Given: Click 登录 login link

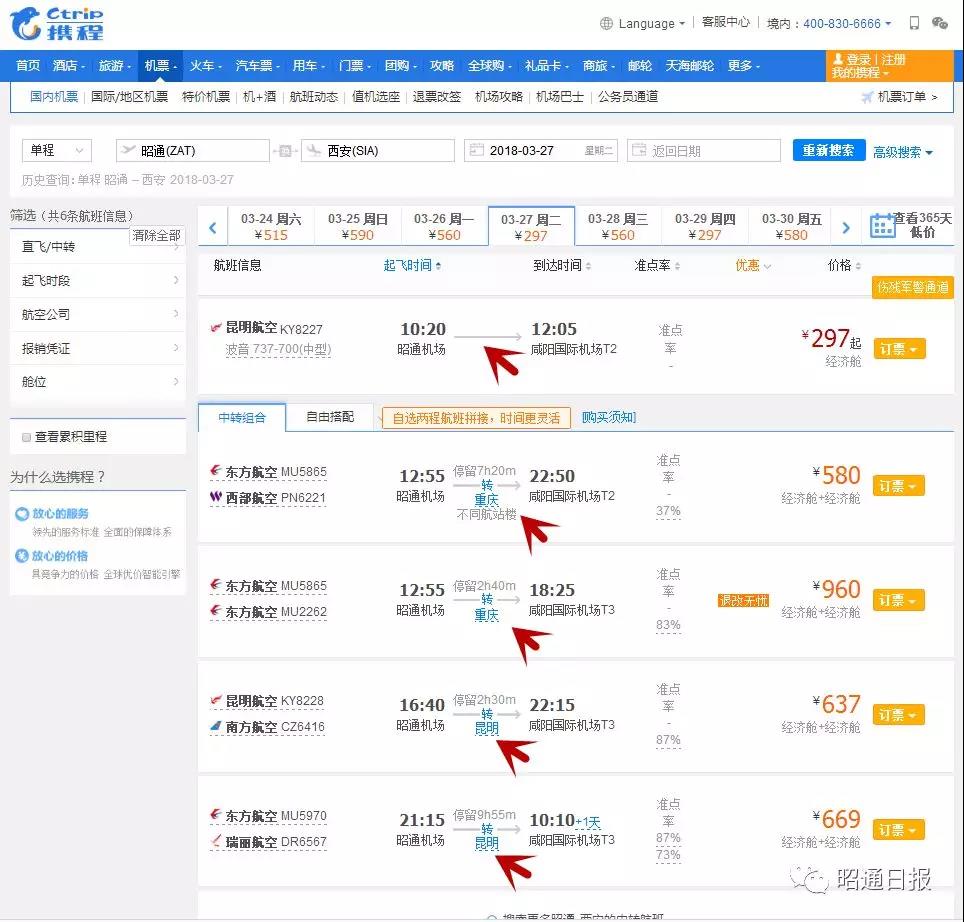Looking at the screenshot, I should pos(858,59).
